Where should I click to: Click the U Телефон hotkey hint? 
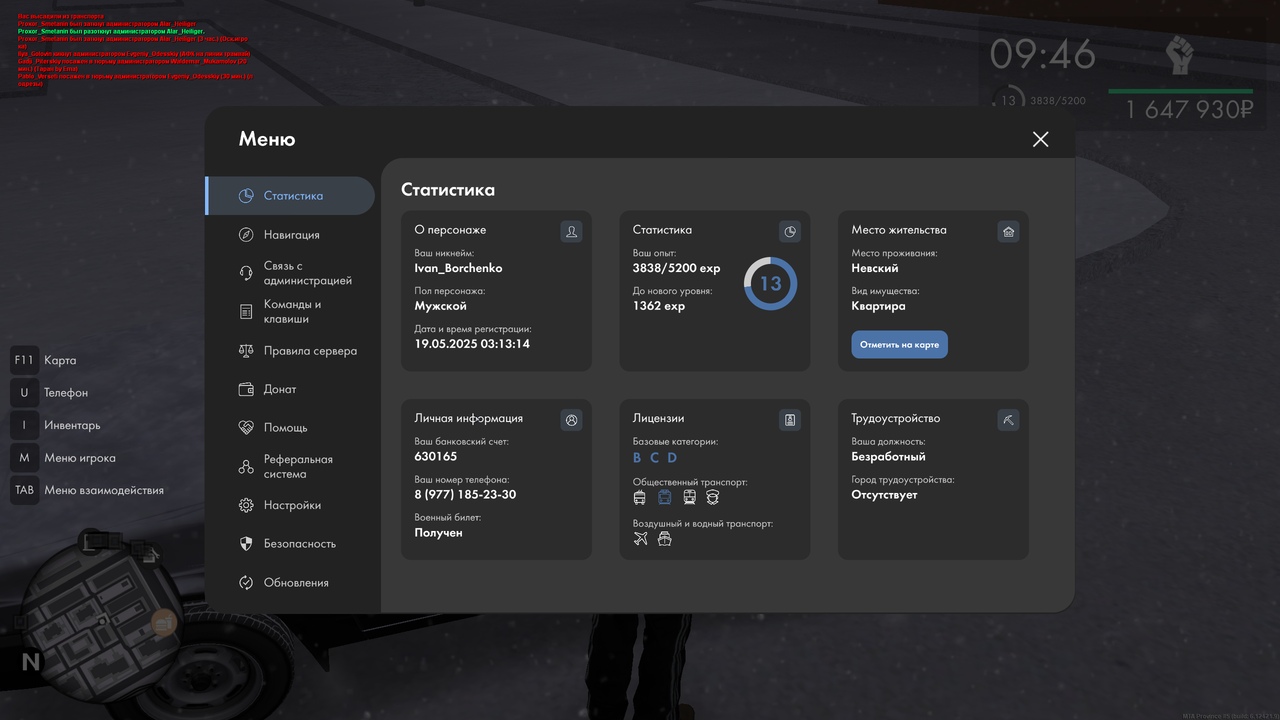coord(50,393)
